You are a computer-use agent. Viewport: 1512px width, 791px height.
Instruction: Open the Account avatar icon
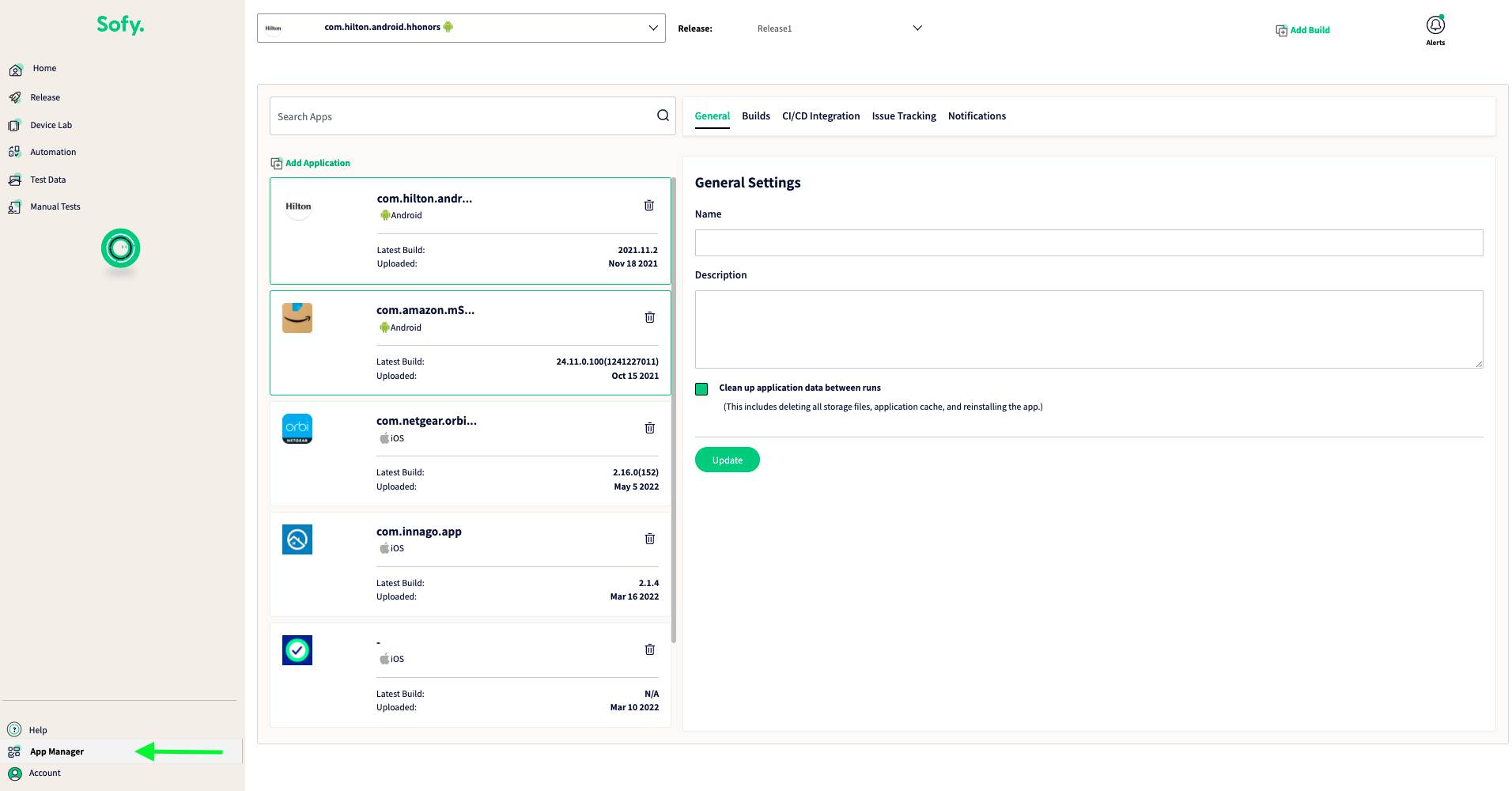[14, 773]
